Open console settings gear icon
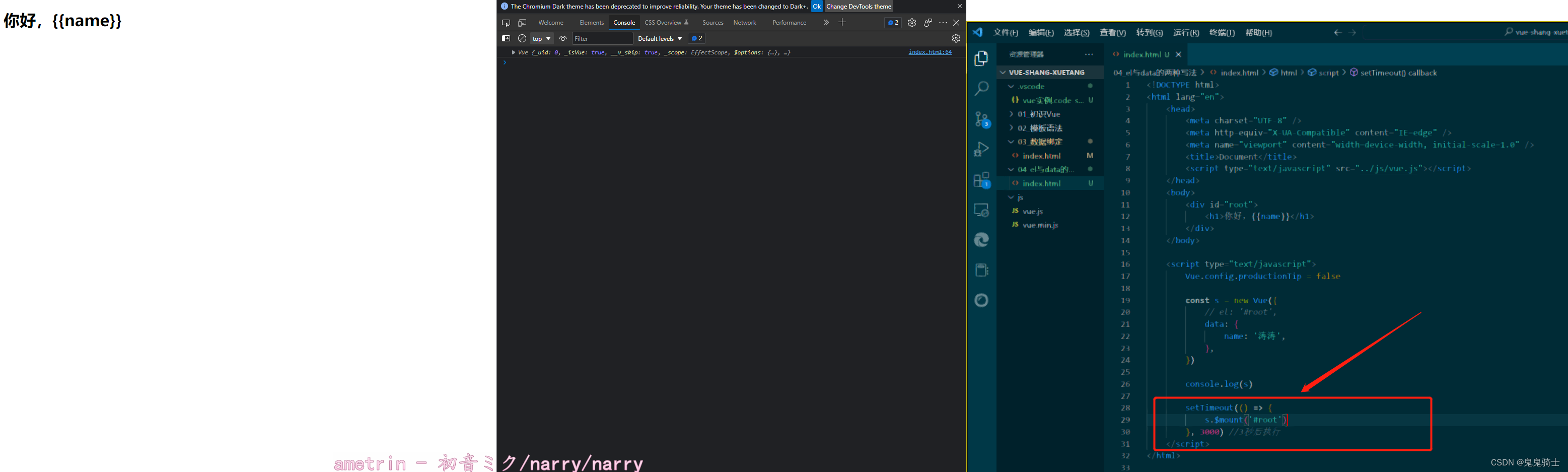This screenshot has height=472, width=1568. (956, 38)
